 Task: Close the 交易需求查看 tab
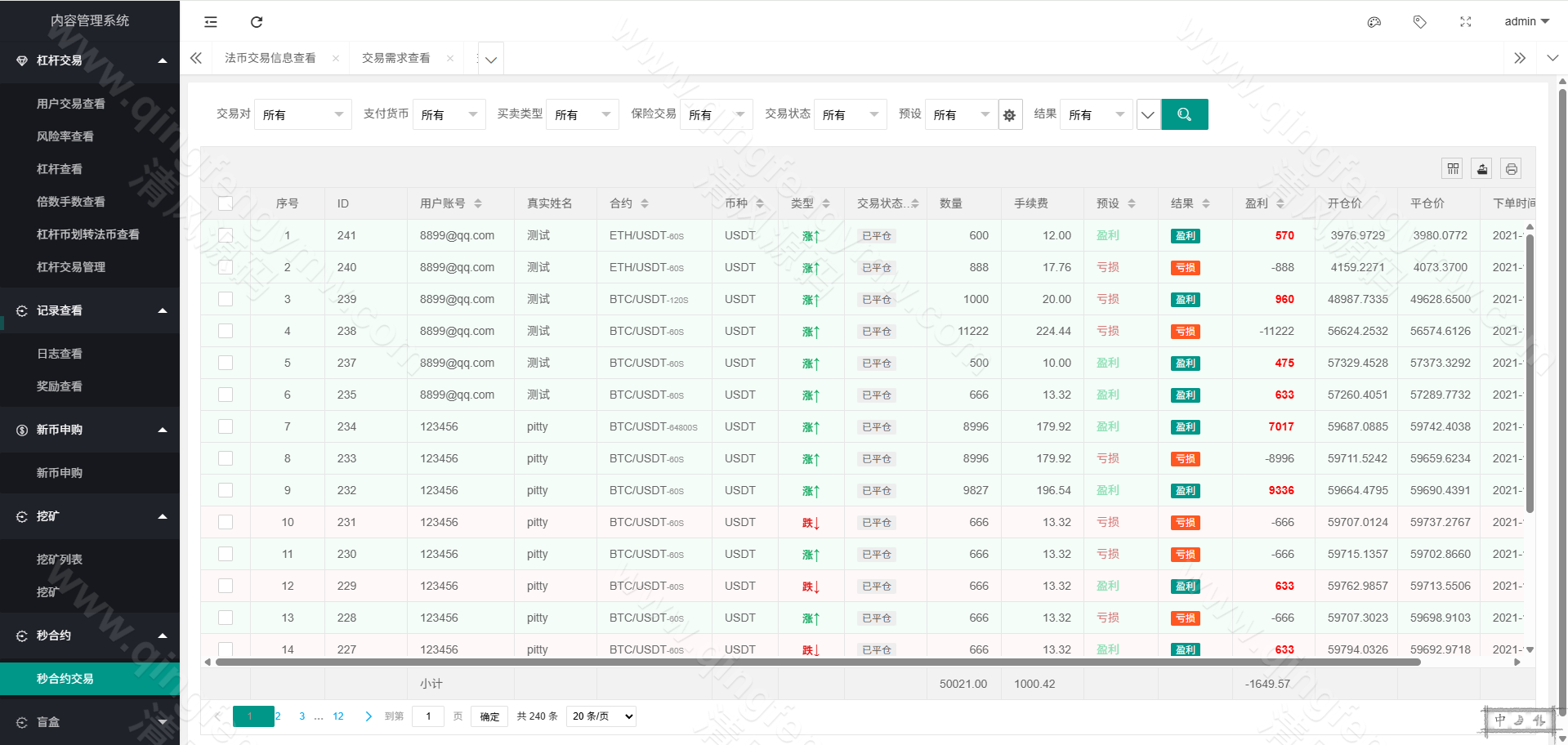point(450,58)
